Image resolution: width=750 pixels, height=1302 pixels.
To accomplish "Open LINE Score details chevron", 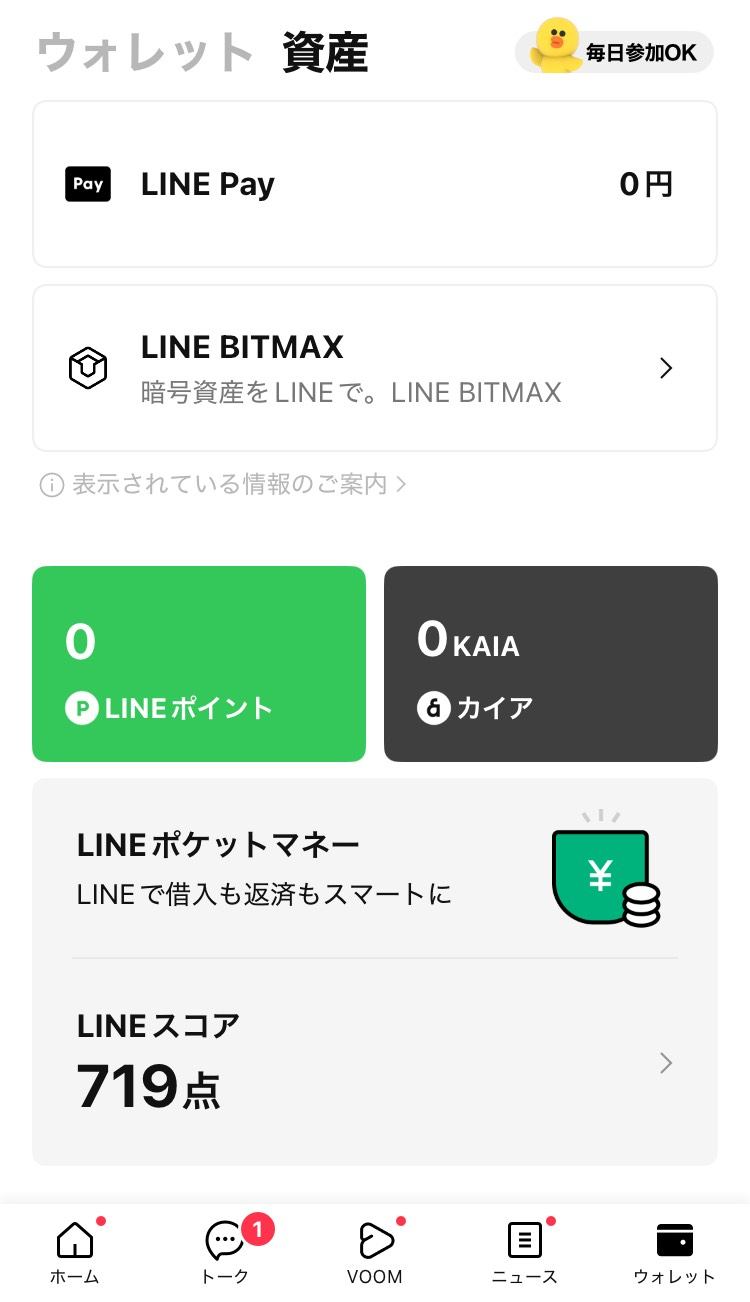I will point(667,1063).
